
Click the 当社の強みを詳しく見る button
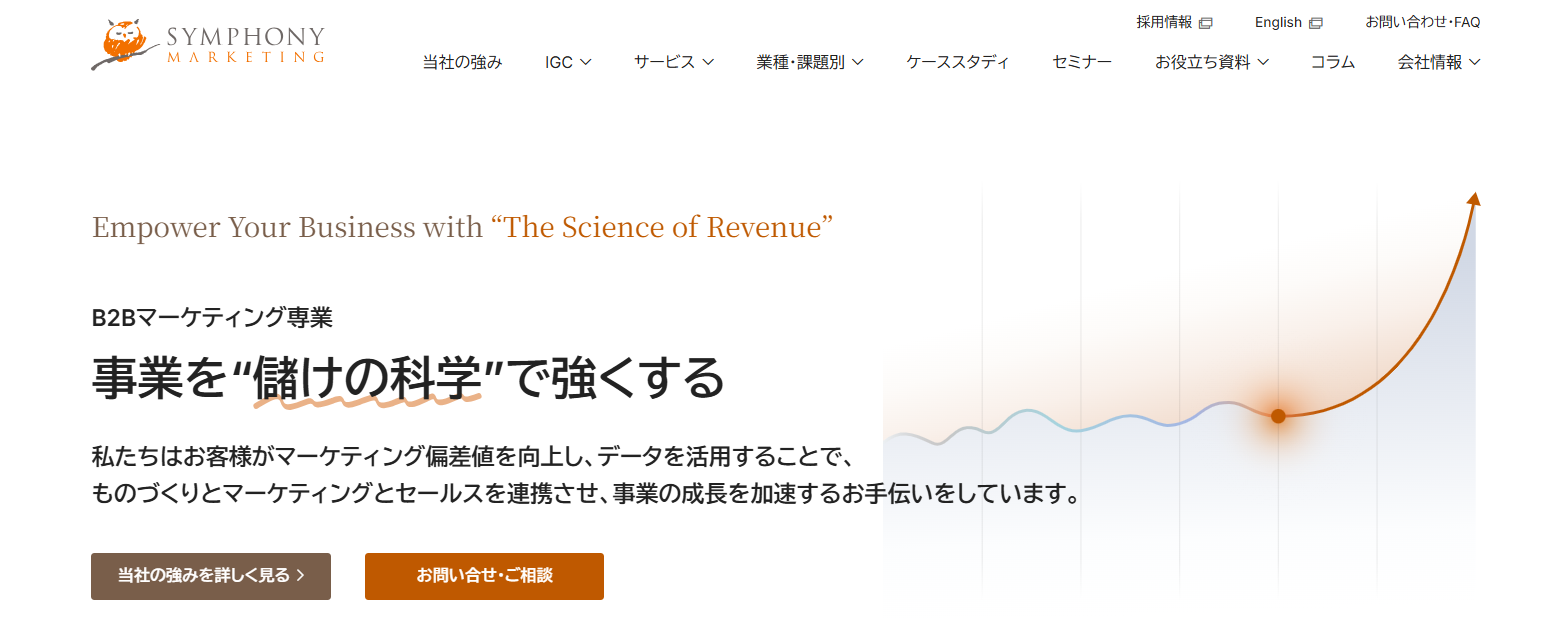click(210, 576)
